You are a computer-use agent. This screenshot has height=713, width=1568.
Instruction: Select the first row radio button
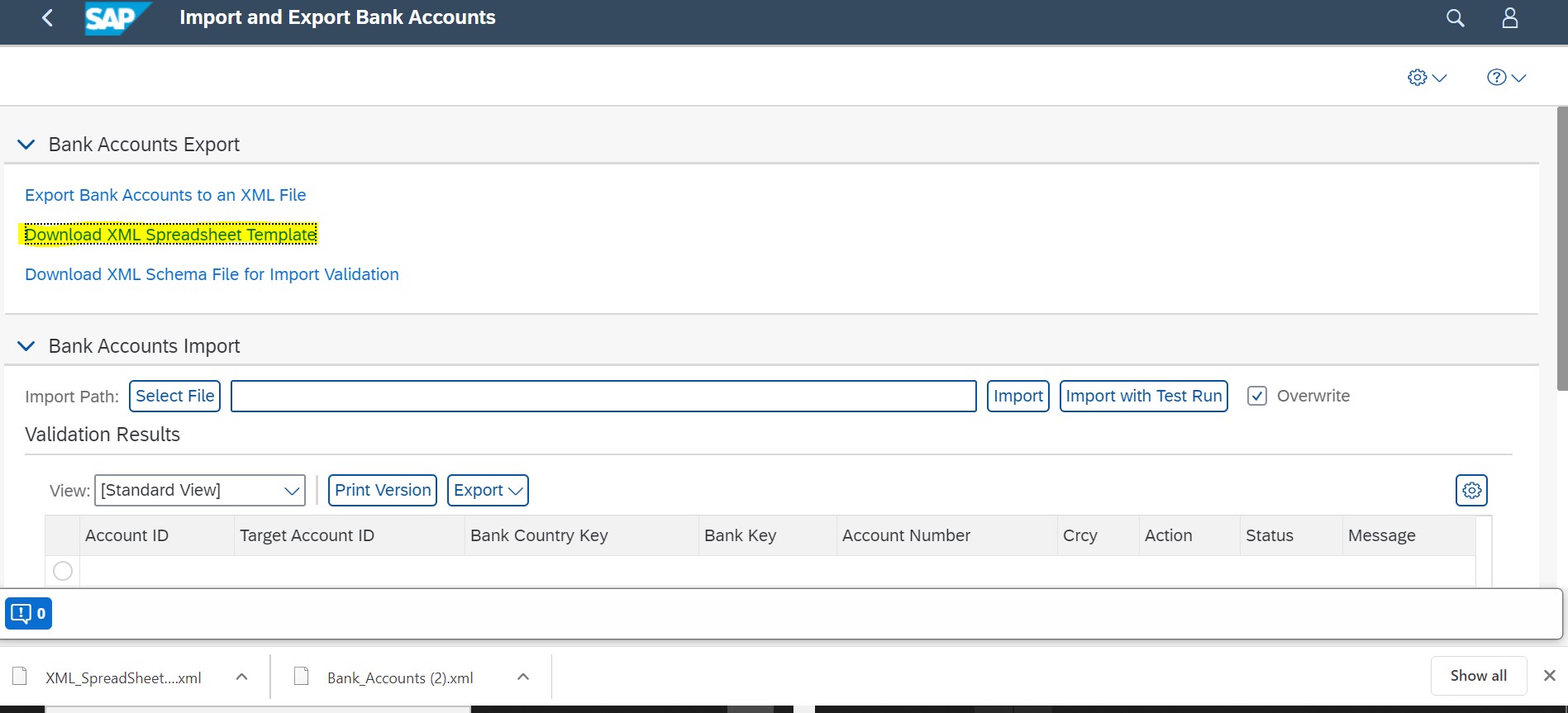63,571
